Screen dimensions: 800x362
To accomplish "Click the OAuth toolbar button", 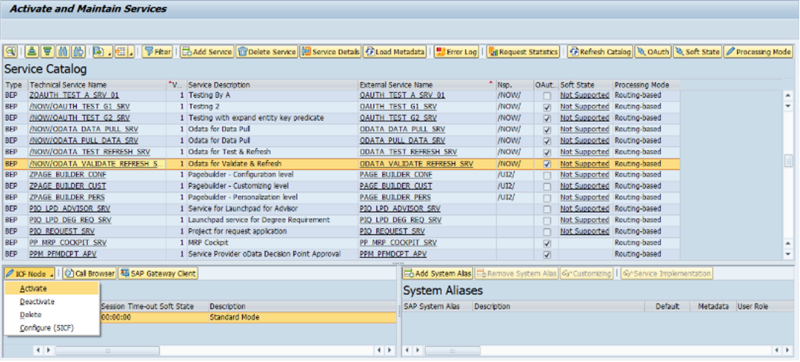I will pyautogui.click(x=653, y=51).
